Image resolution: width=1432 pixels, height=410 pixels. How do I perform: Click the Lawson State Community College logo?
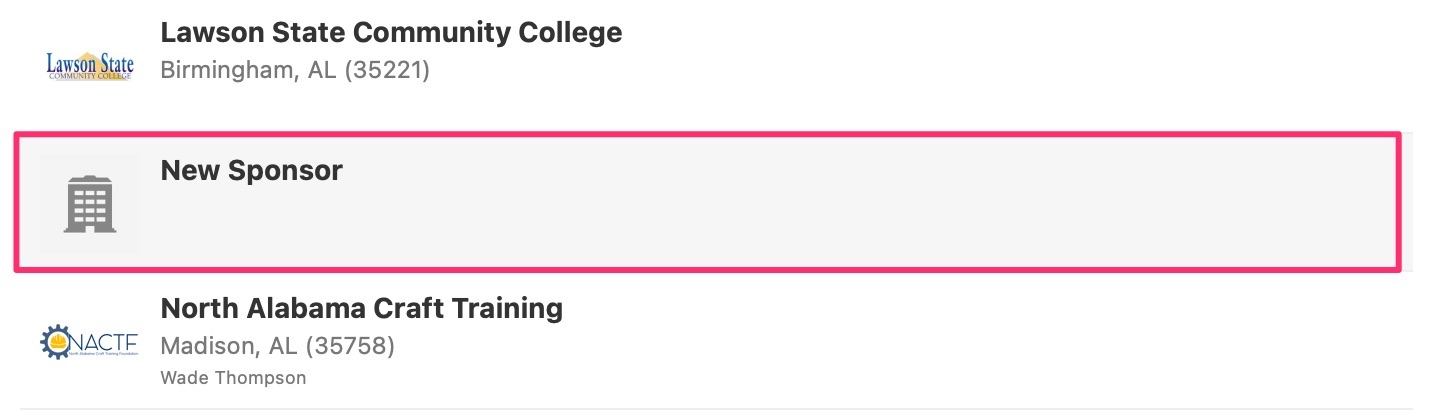pos(90,66)
